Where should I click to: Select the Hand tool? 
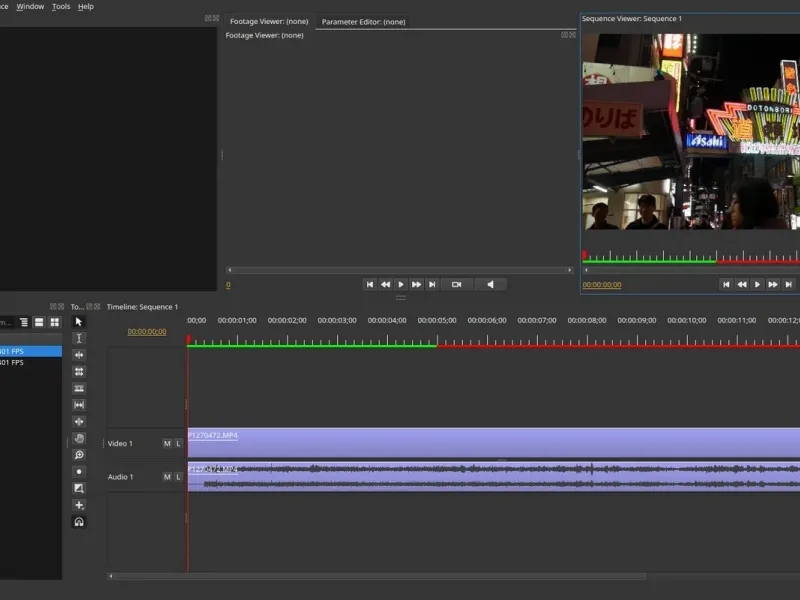click(x=79, y=438)
